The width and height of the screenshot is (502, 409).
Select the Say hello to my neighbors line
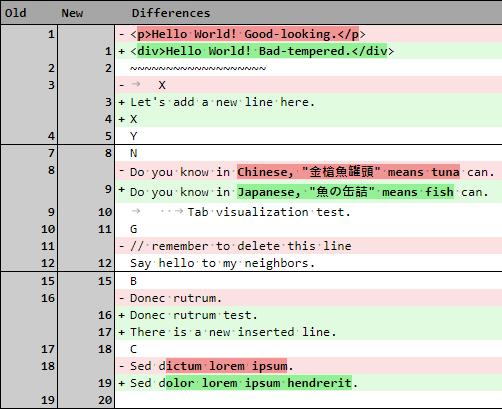pyautogui.click(x=309, y=263)
